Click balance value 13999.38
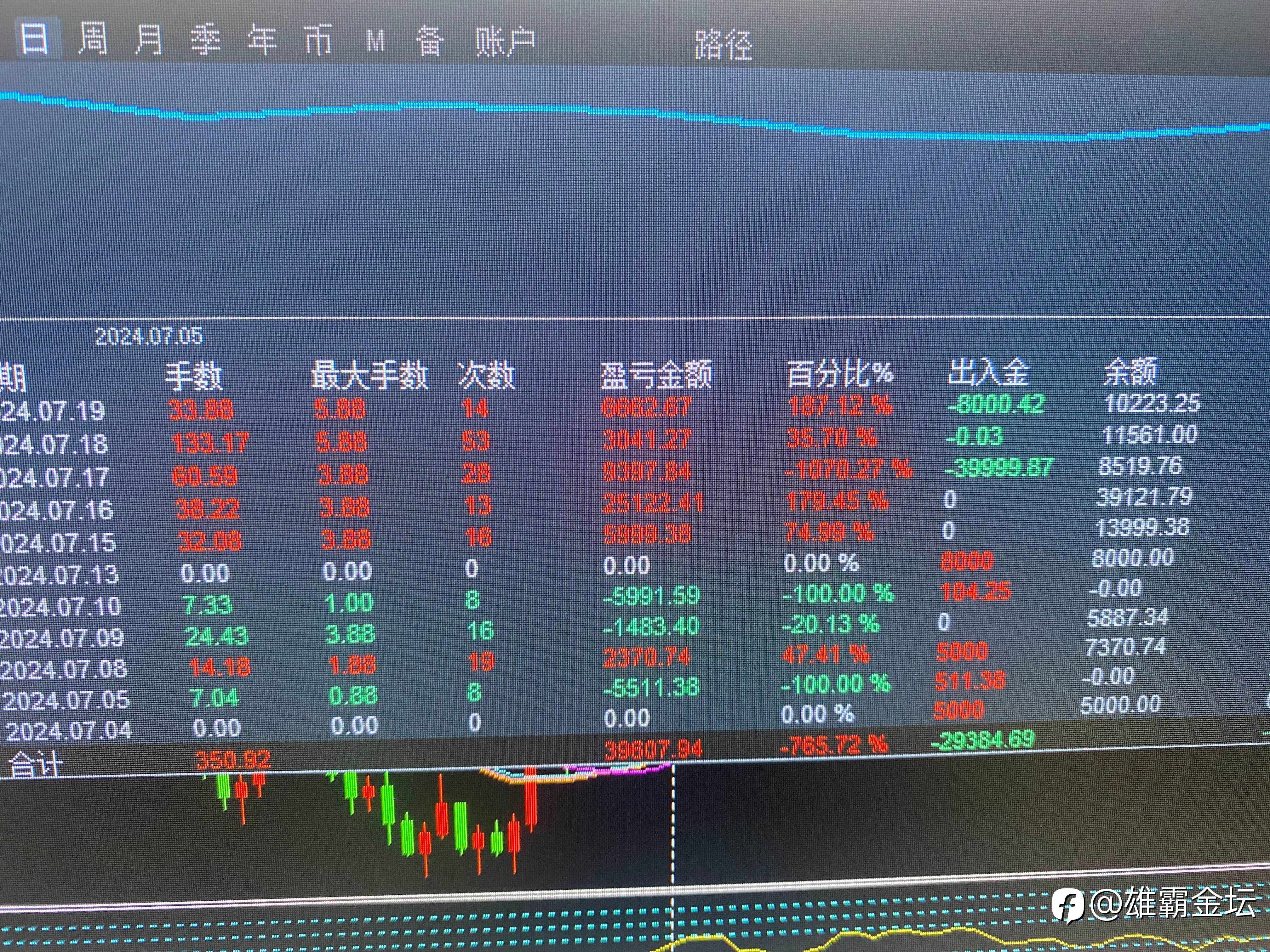The image size is (1270, 952). point(1142,527)
